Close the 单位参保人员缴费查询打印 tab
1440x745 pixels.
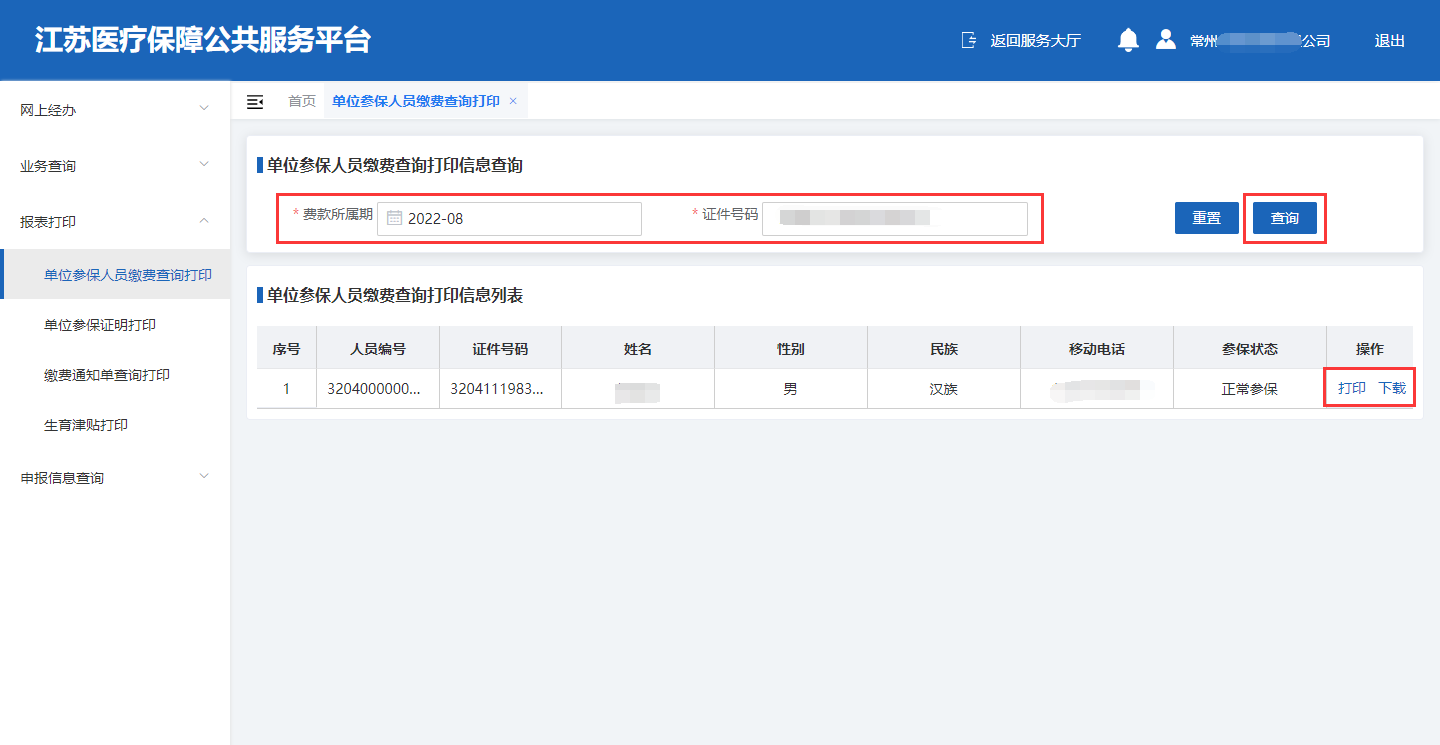point(513,101)
